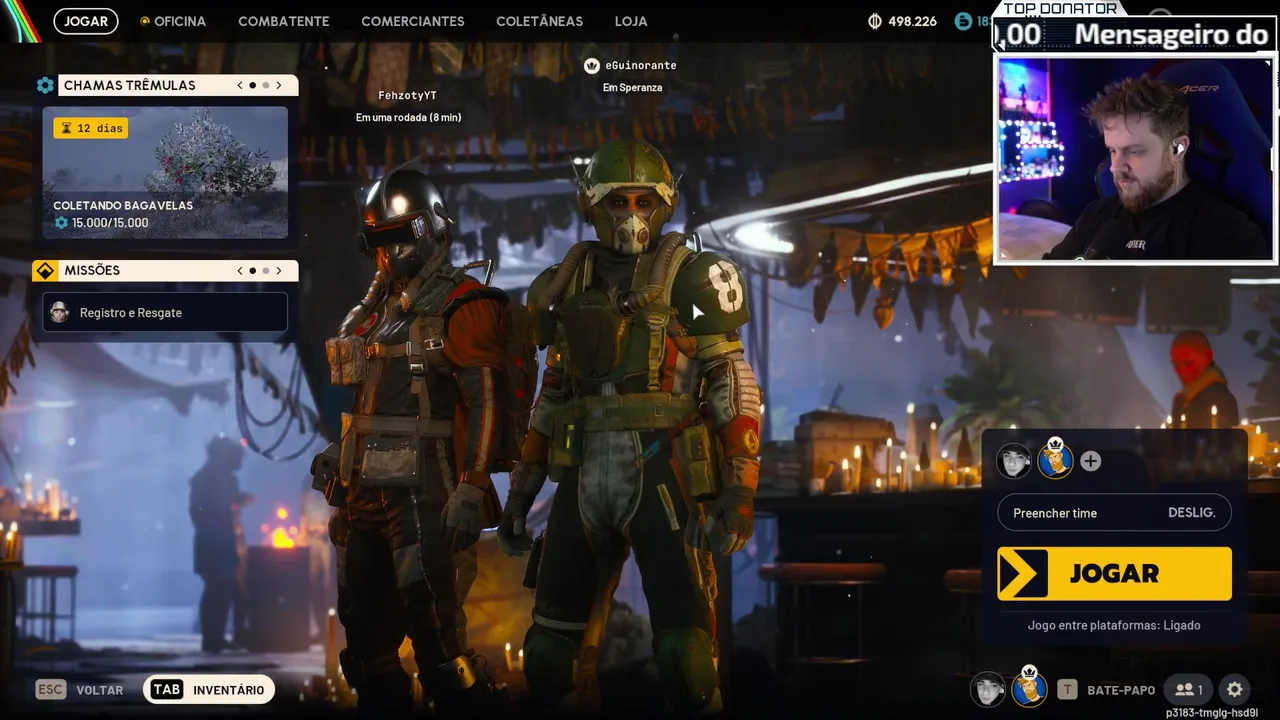Click the Registro e Resgate character portrait
Screen dimensions: 1280x720
point(60,312)
